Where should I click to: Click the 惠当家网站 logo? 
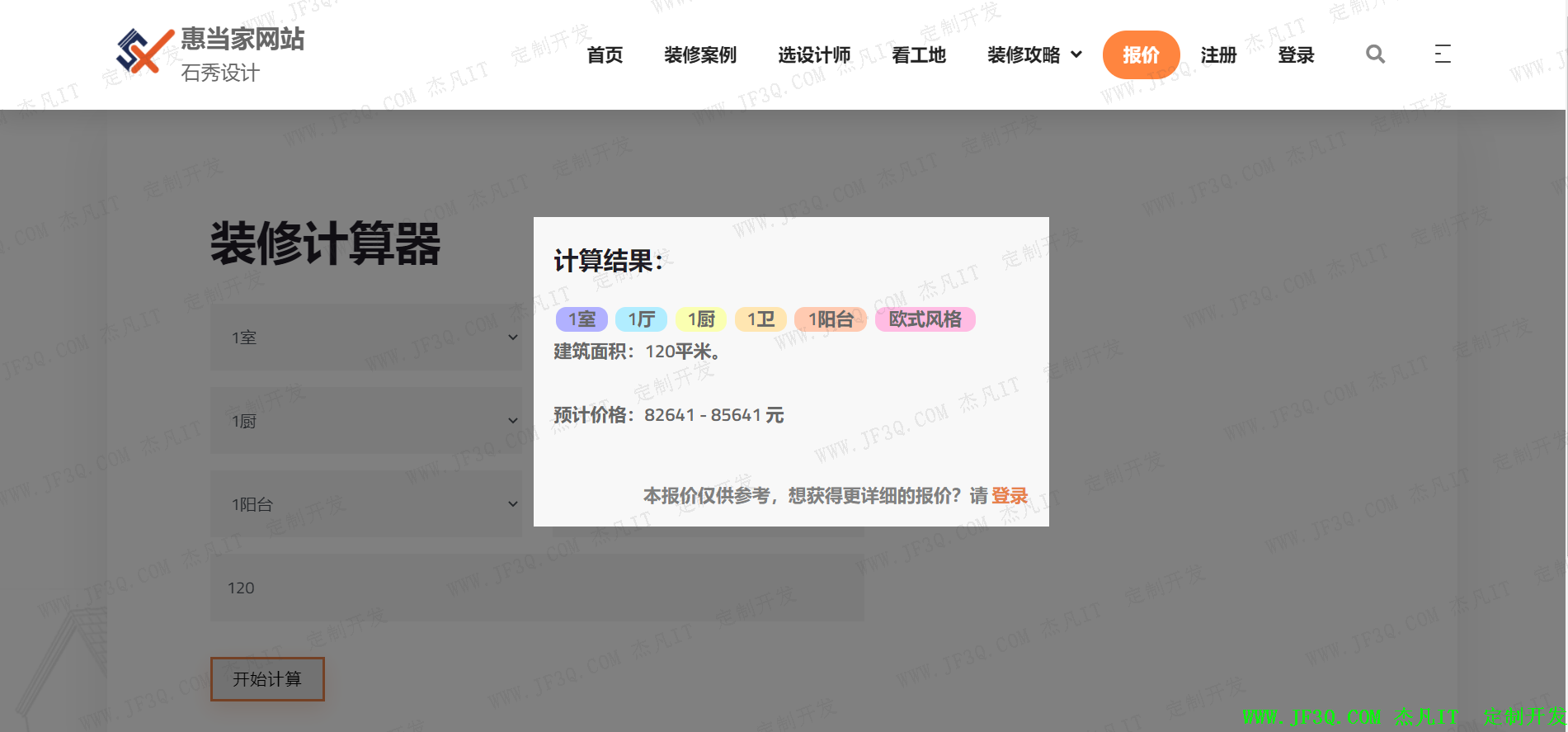(211, 54)
